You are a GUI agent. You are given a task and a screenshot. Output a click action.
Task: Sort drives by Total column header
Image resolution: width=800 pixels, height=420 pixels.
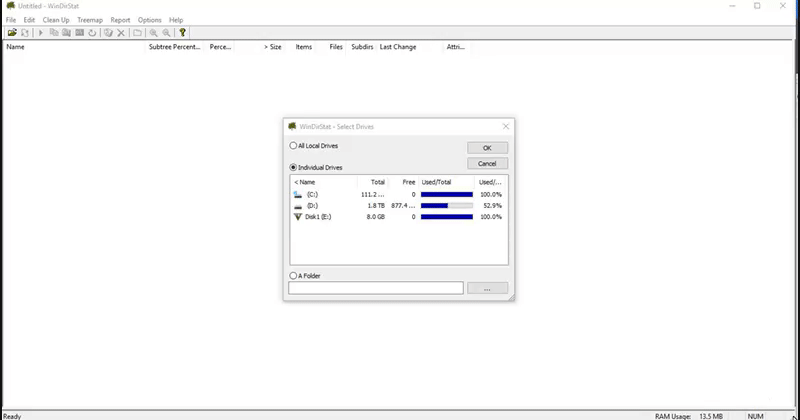tap(372, 182)
